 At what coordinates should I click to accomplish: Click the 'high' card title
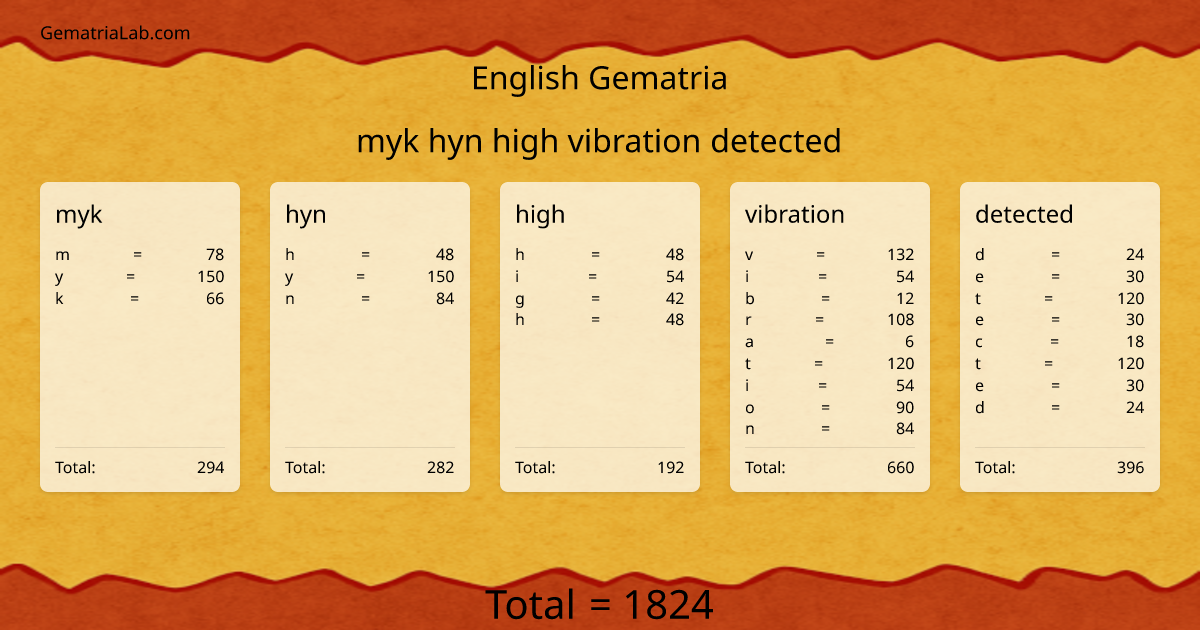pyautogui.click(x=540, y=215)
